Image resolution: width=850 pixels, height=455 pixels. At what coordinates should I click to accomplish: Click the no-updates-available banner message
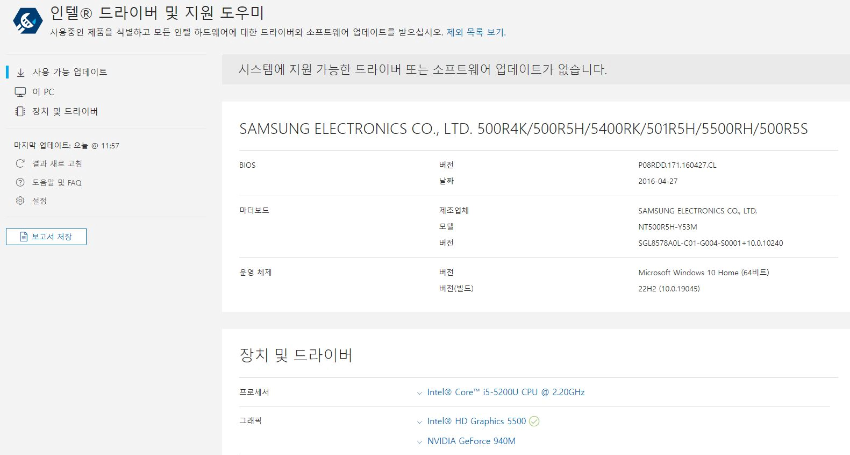pos(423,69)
